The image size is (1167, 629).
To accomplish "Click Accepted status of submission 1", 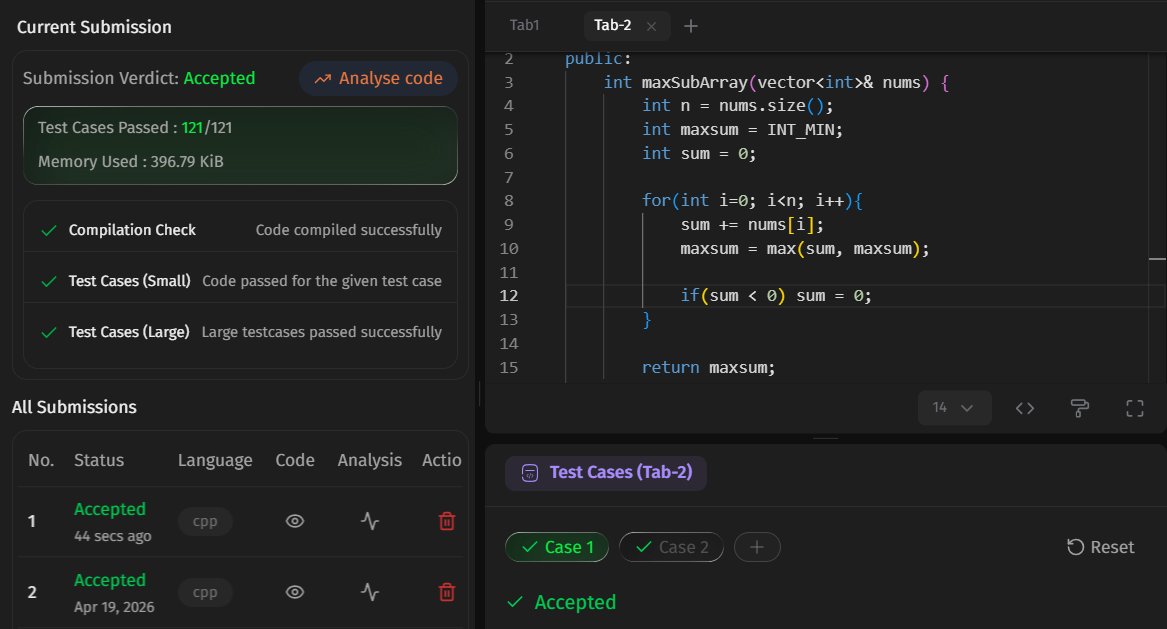I will (110, 509).
